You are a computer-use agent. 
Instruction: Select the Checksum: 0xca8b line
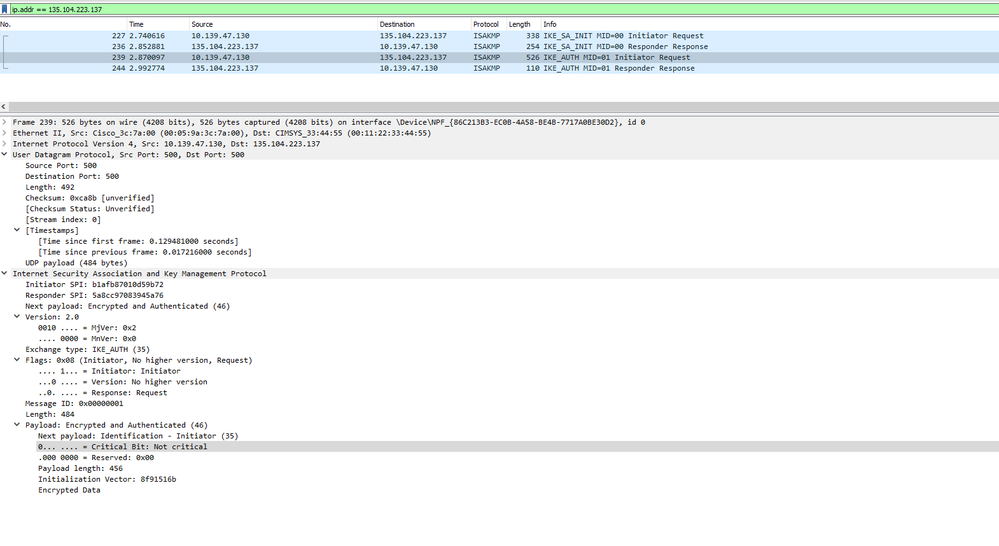point(90,198)
